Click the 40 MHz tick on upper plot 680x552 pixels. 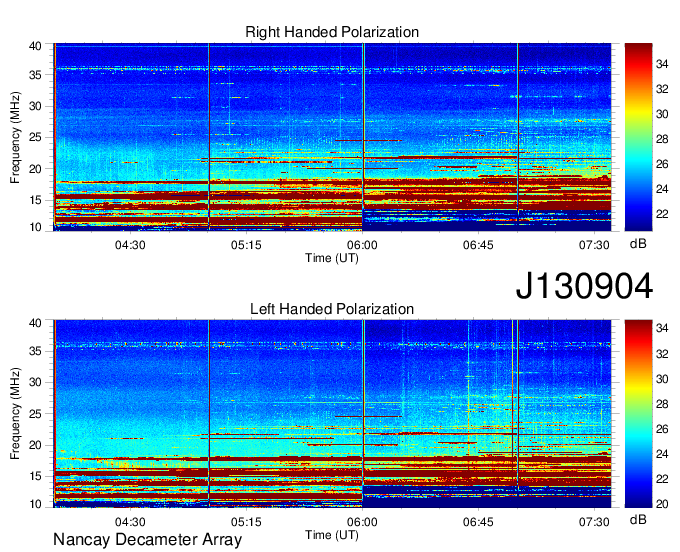(36, 46)
